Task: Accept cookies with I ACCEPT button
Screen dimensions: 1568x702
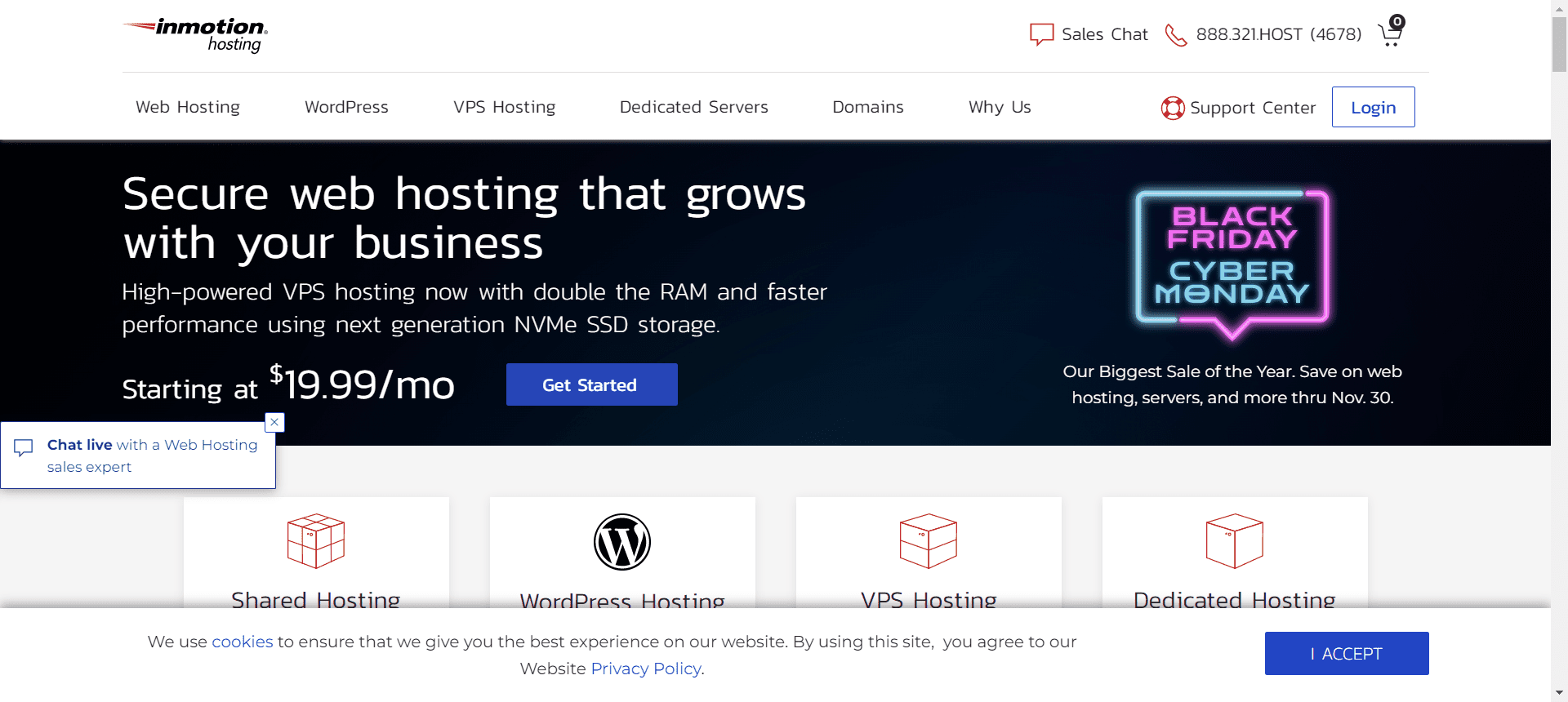Action: point(1346,653)
